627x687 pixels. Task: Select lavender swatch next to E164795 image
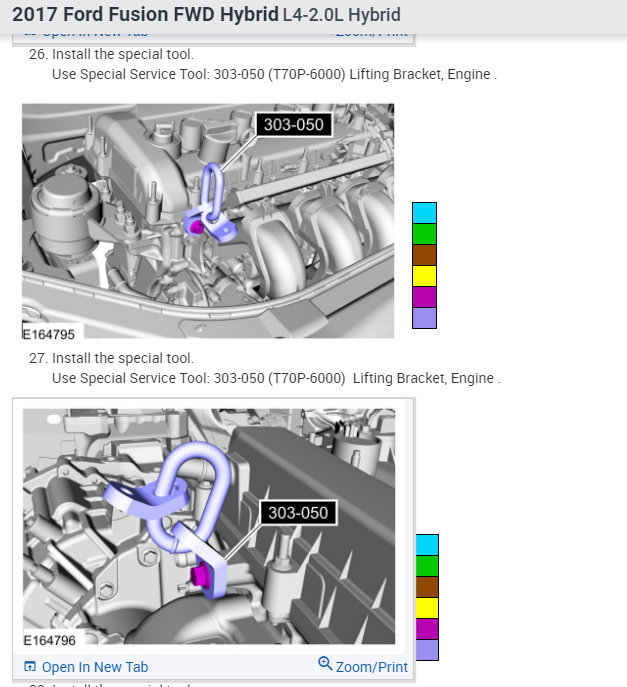pos(424,318)
